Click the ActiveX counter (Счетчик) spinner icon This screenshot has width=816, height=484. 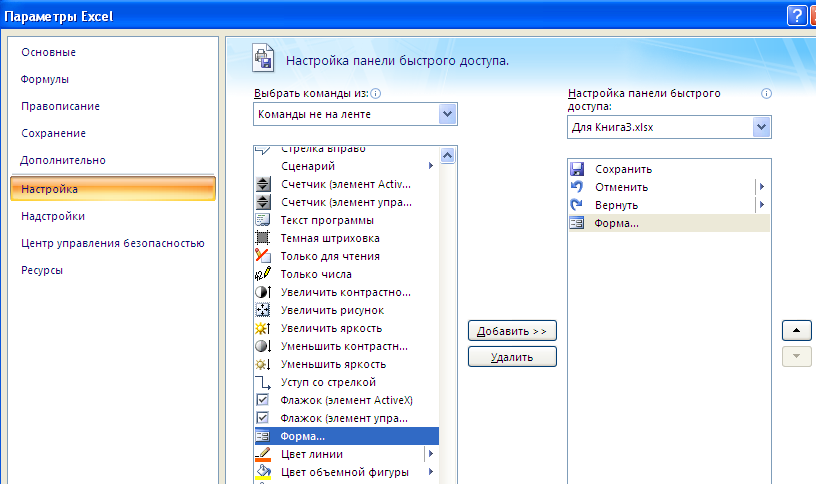click(x=263, y=184)
